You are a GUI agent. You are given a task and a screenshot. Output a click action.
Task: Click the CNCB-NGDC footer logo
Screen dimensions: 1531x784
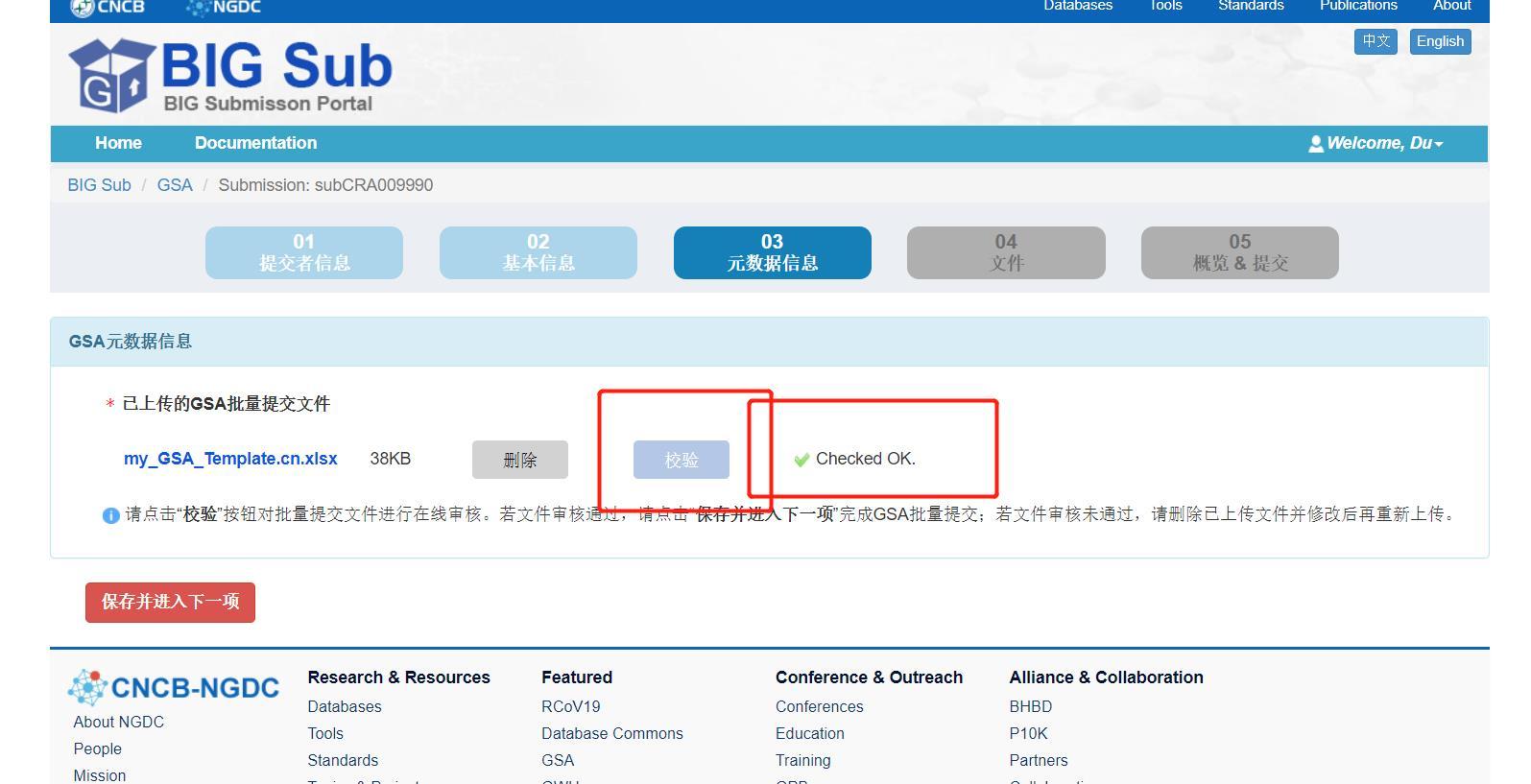click(174, 687)
